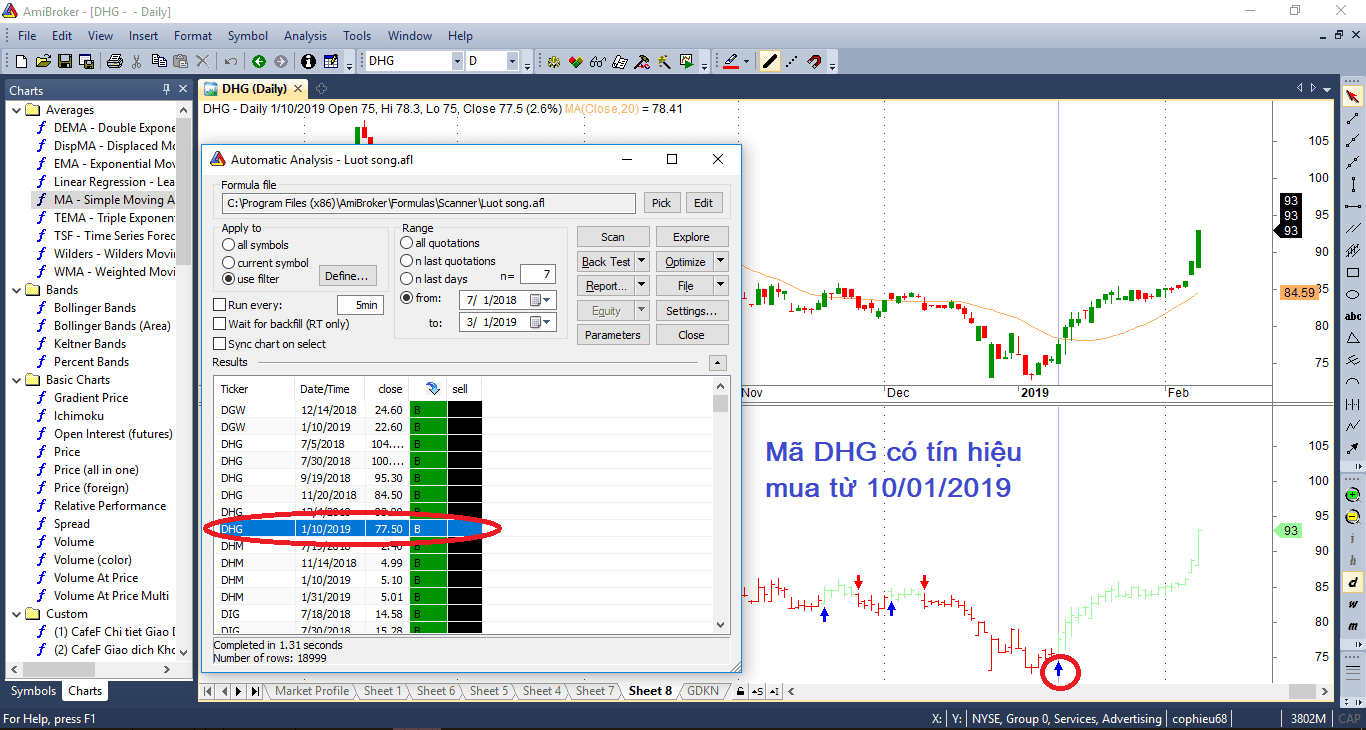Click the Open file toolbar icon

(44, 61)
